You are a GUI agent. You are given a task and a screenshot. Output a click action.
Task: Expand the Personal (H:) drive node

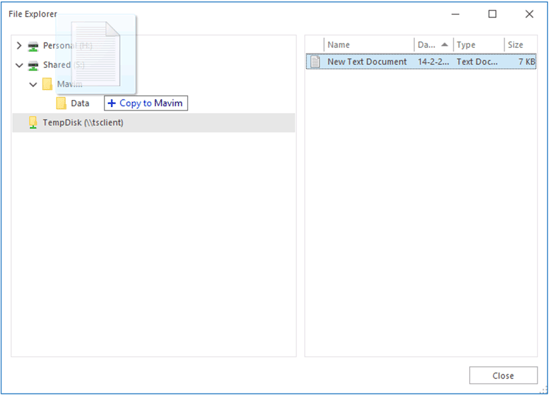click(19, 46)
